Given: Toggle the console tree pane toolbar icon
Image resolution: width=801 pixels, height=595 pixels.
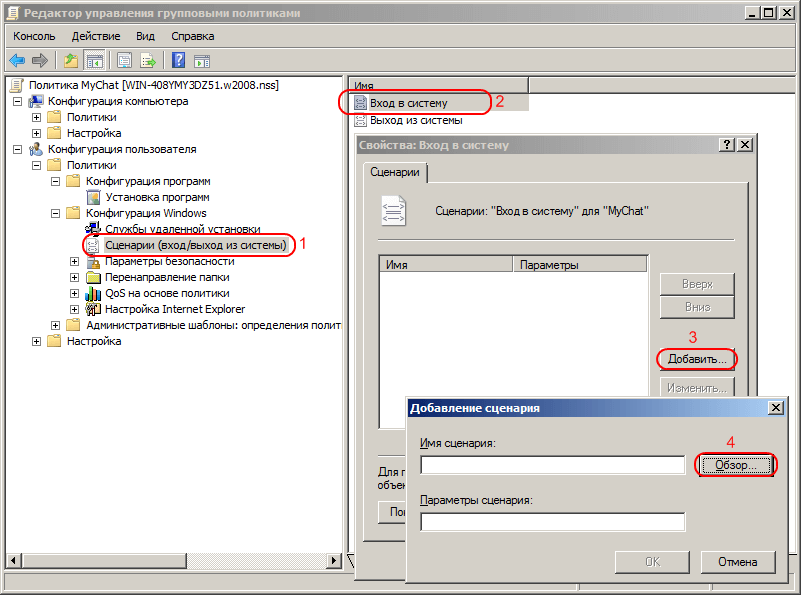Looking at the screenshot, I should 95,60.
